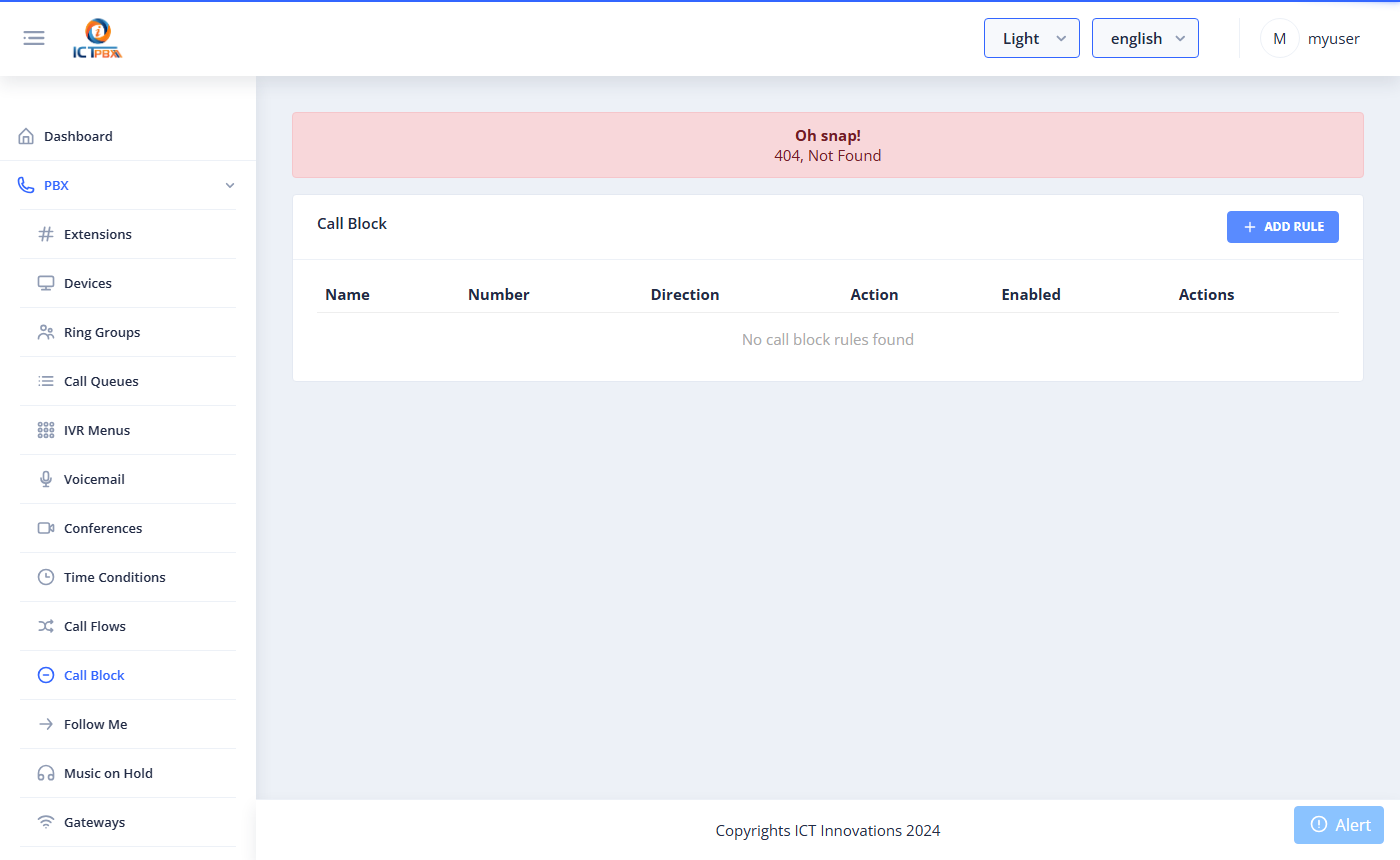Select Call Flows in sidebar

[128, 626]
